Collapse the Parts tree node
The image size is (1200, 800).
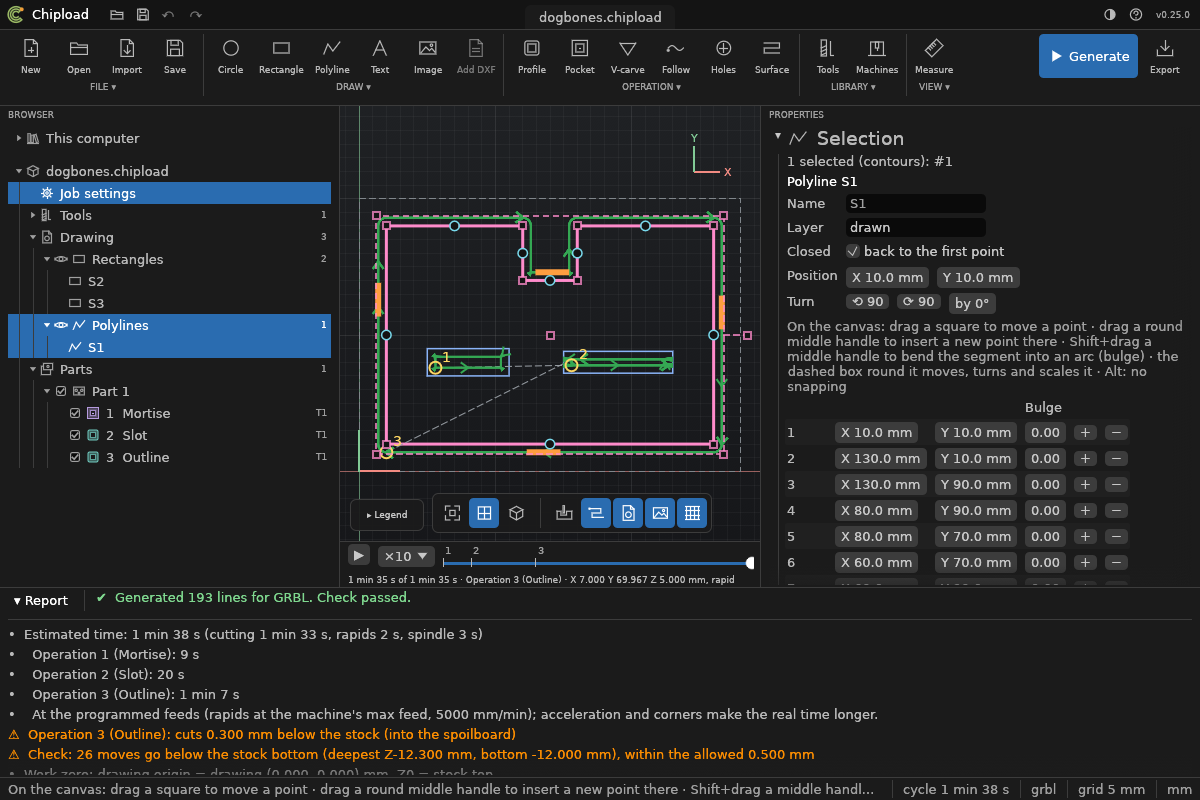coord(32,369)
